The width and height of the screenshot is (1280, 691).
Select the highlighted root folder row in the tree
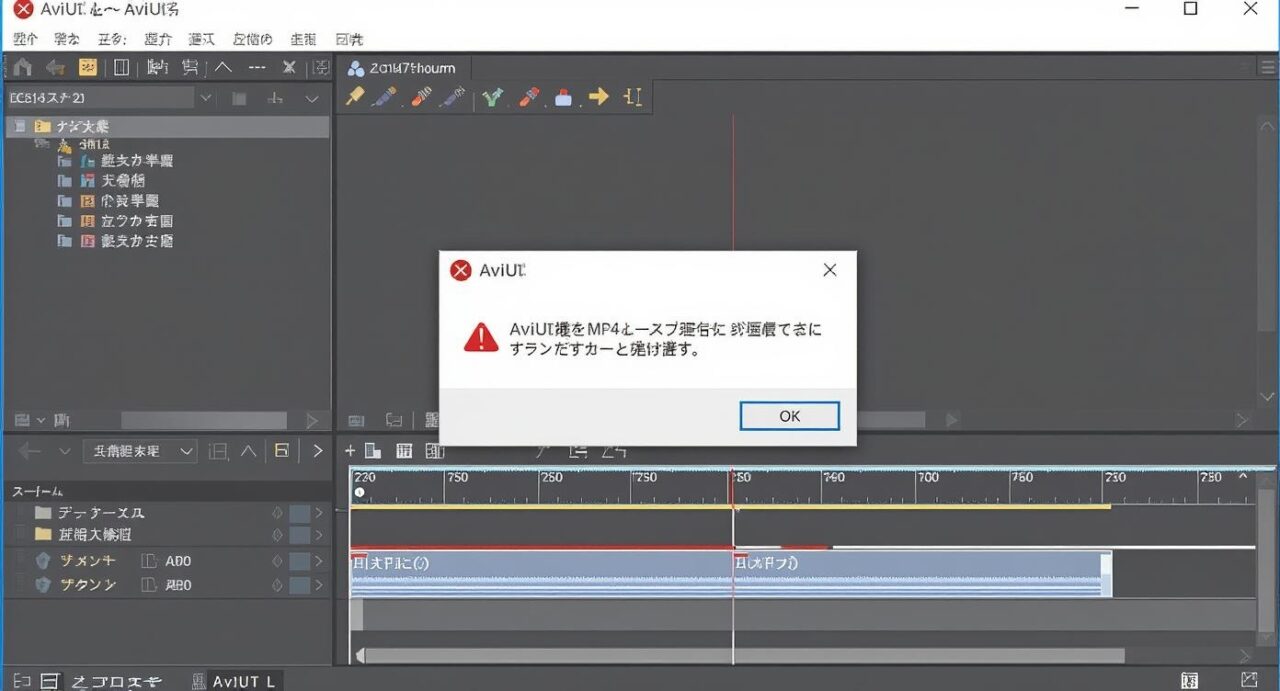pos(167,127)
